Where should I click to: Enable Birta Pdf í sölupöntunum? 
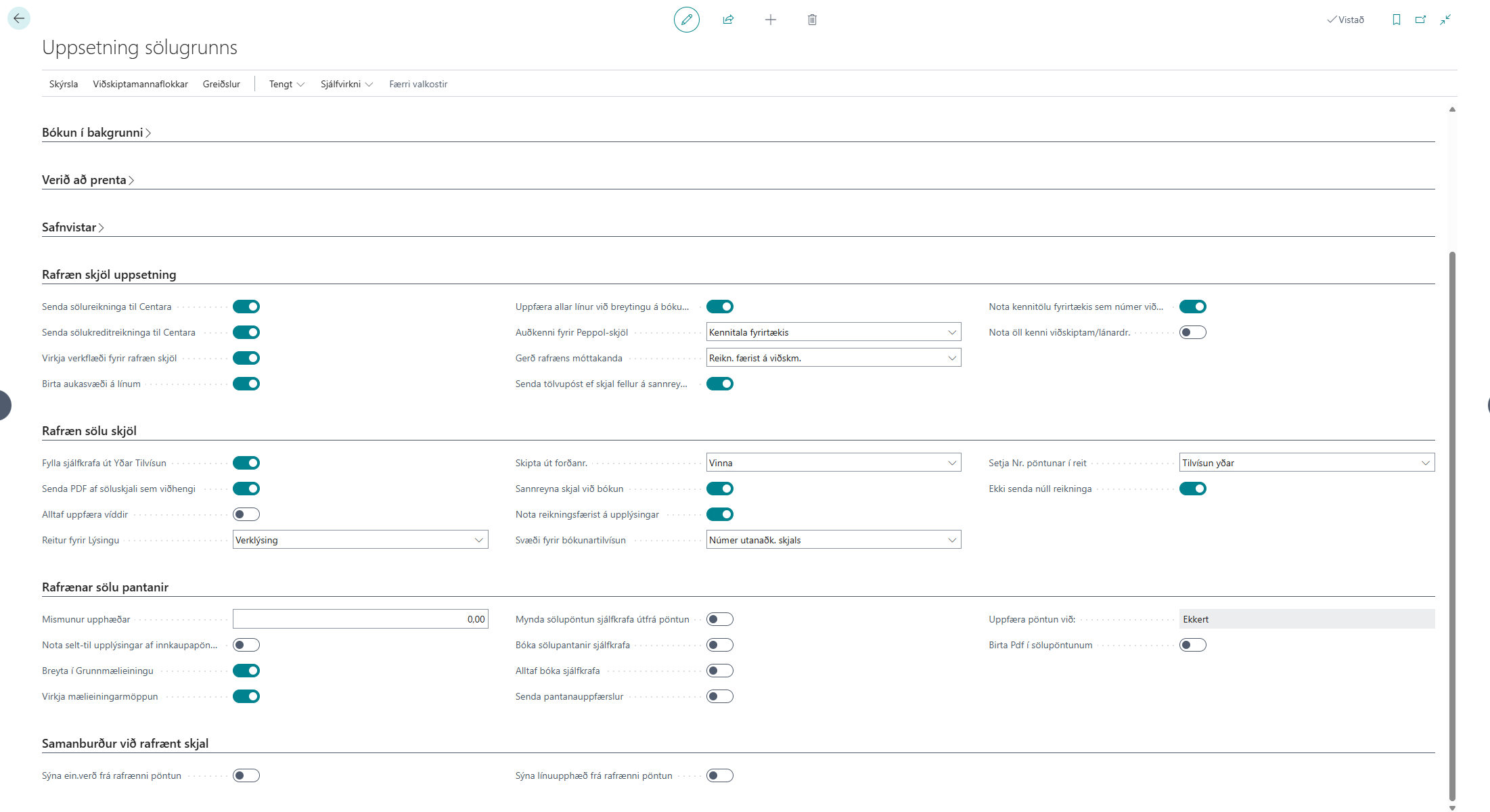1193,645
